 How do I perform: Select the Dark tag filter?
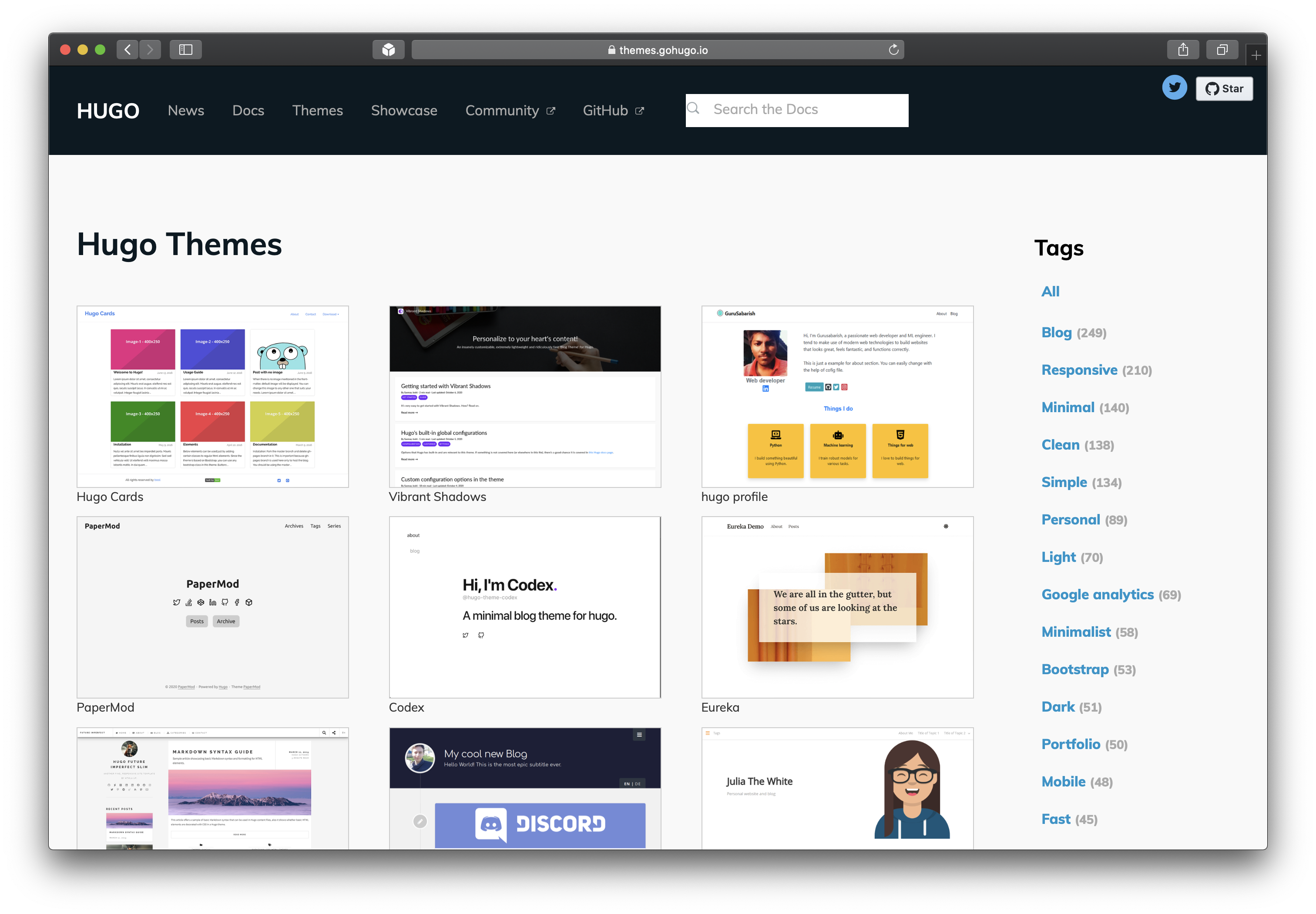[x=1058, y=707]
